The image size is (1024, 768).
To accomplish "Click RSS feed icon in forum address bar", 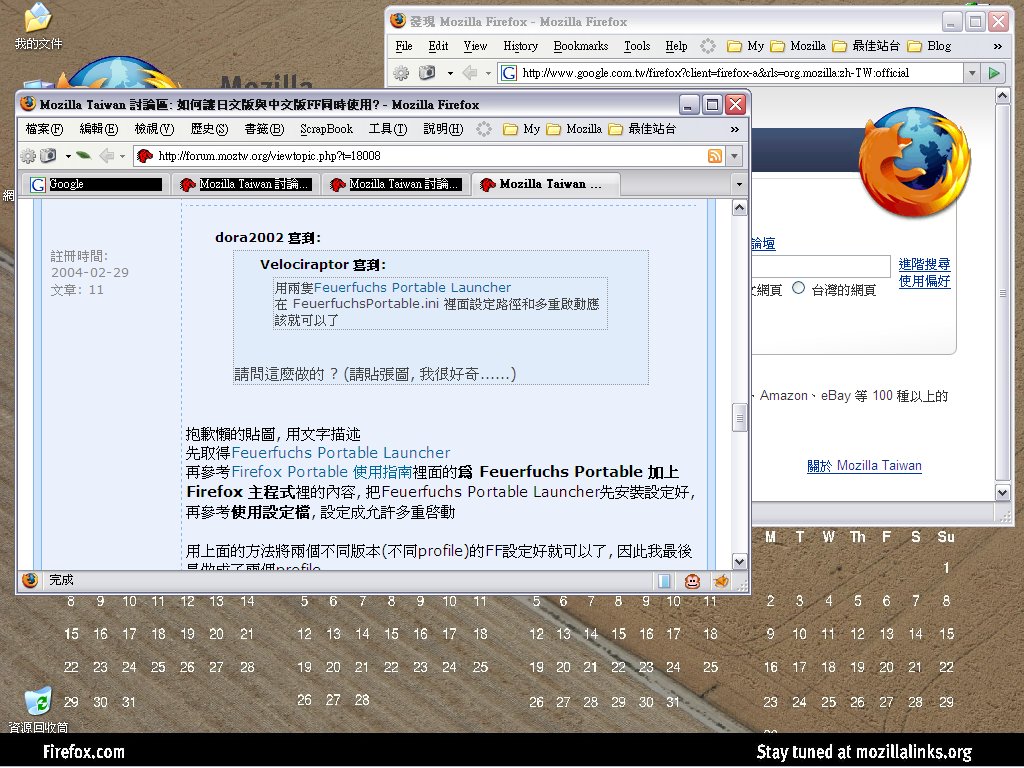I will 715,155.
